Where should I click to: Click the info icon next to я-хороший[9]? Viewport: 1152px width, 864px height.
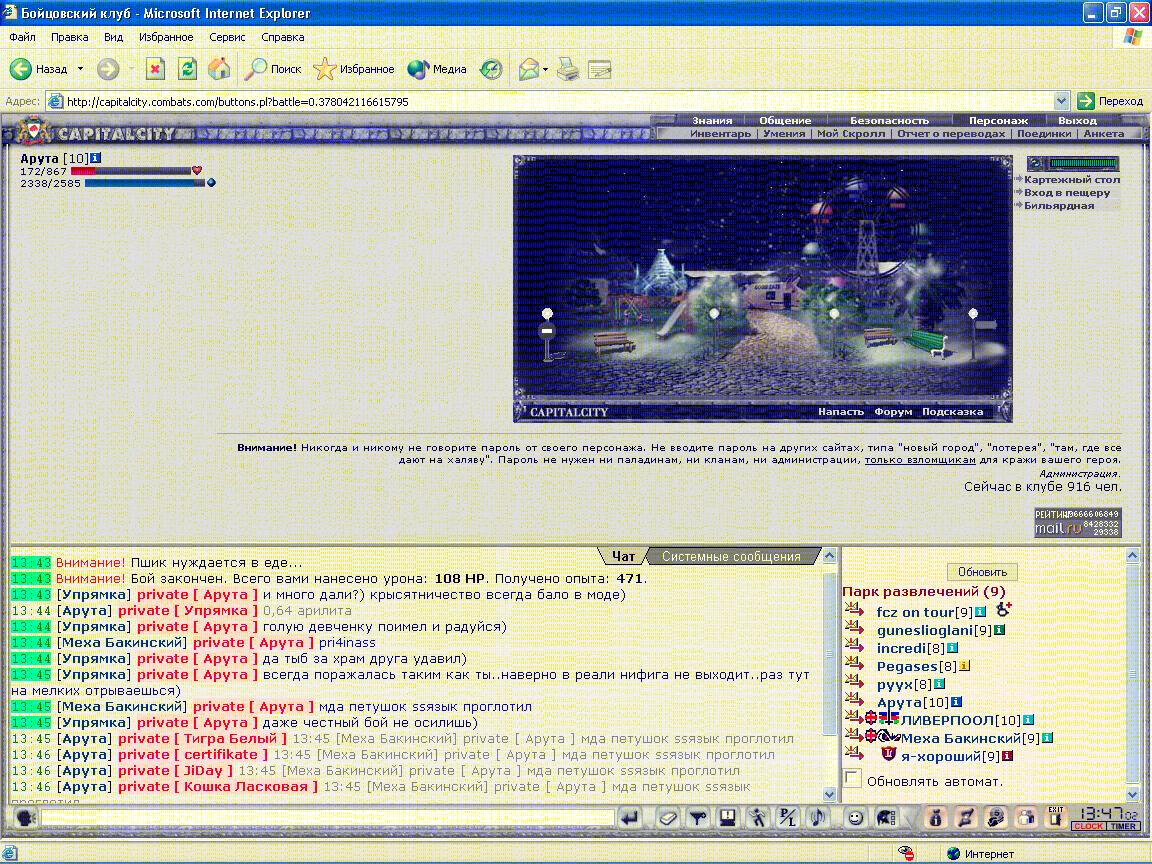(1008, 756)
